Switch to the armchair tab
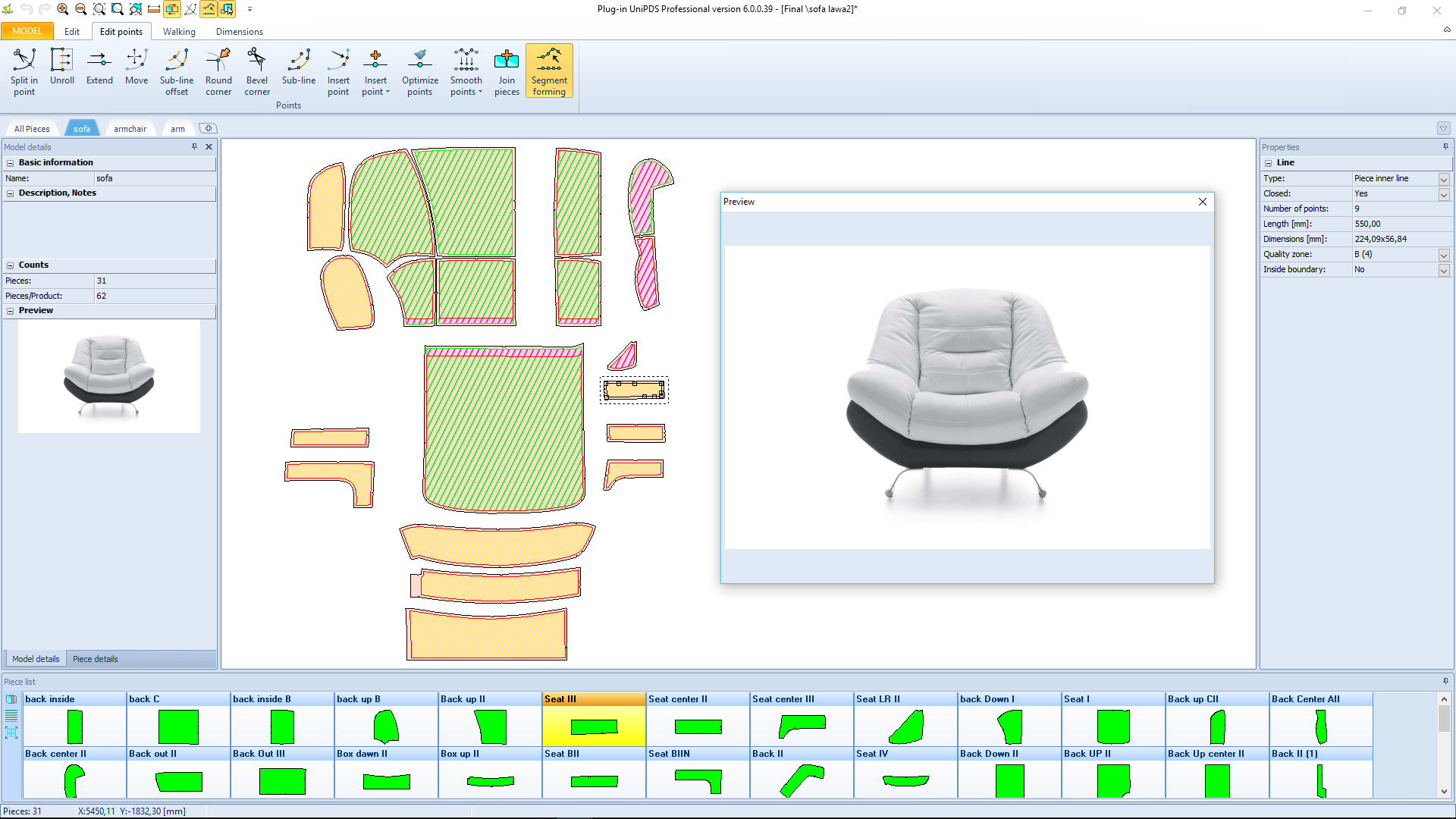 tap(130, 128)
